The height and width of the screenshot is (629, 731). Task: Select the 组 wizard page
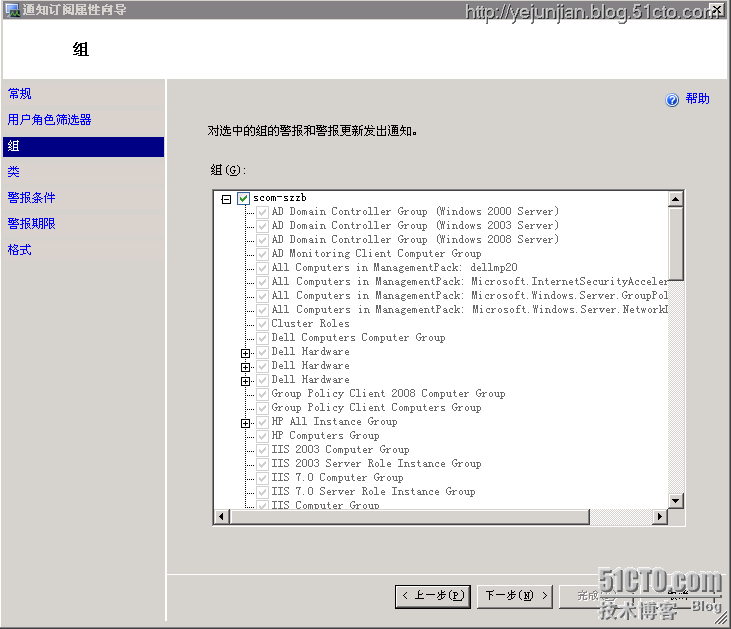[83, 146]
